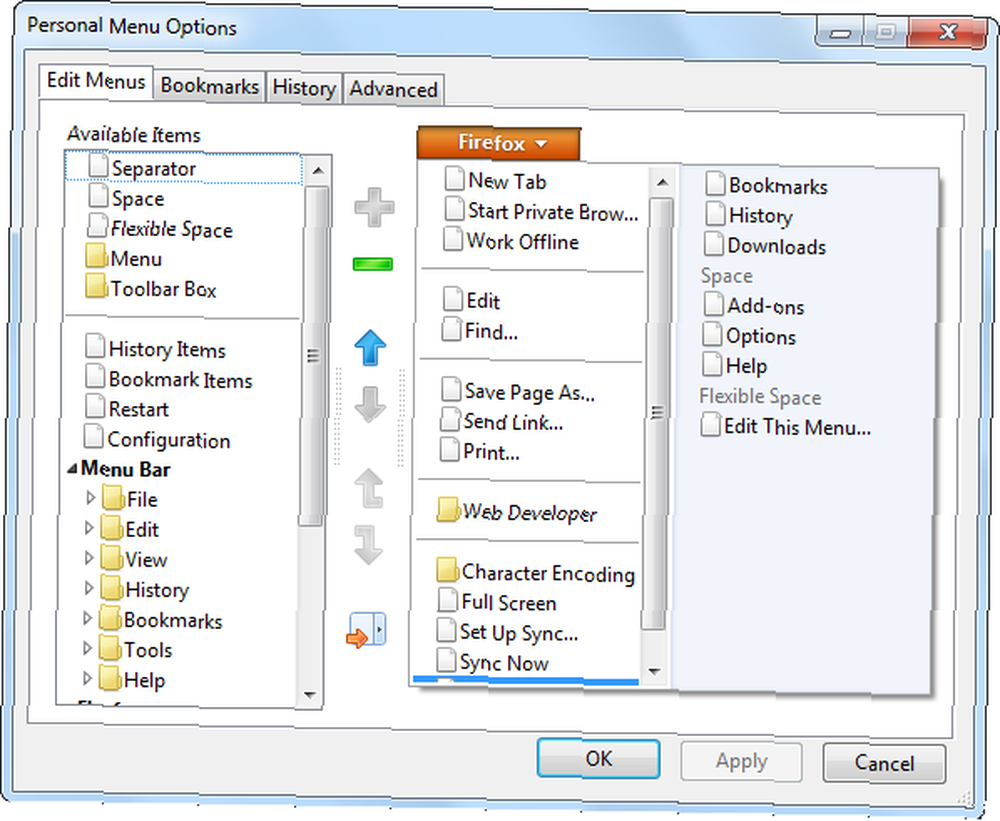The image size is (1000, 821).
Task: Select Start Private Browsing menu entry
Action: (x=541, y=211)
